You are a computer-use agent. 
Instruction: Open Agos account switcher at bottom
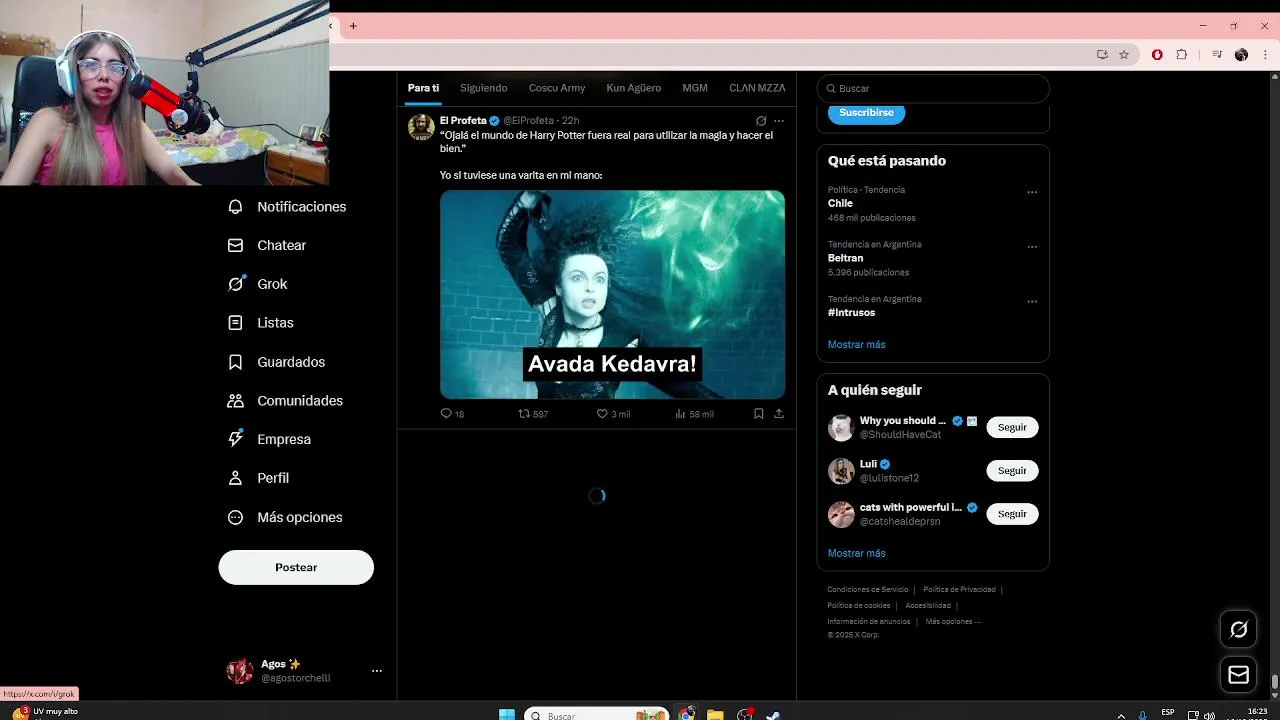pos(304,671)
